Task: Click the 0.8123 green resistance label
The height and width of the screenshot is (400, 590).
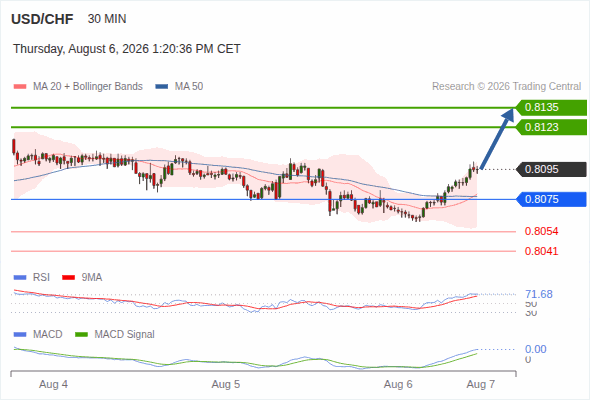Action: coord(551,127)
